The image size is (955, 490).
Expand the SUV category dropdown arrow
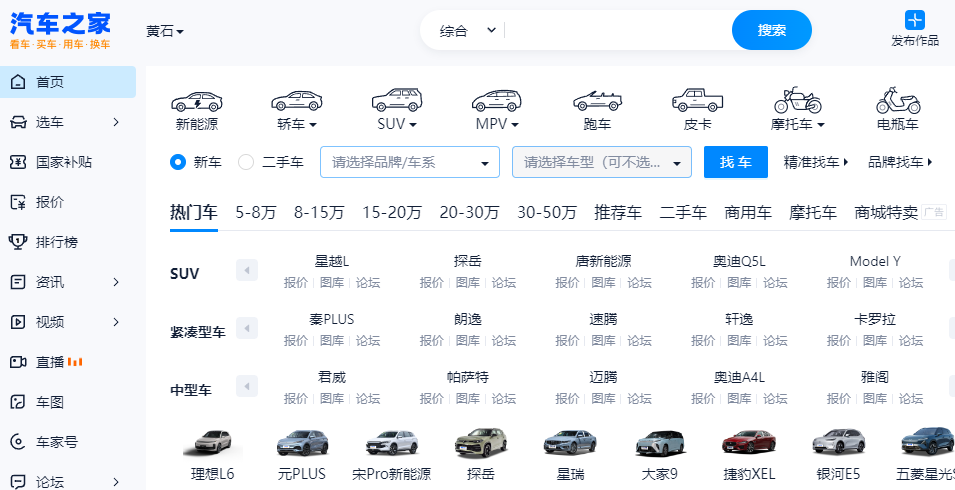point(413,125)
